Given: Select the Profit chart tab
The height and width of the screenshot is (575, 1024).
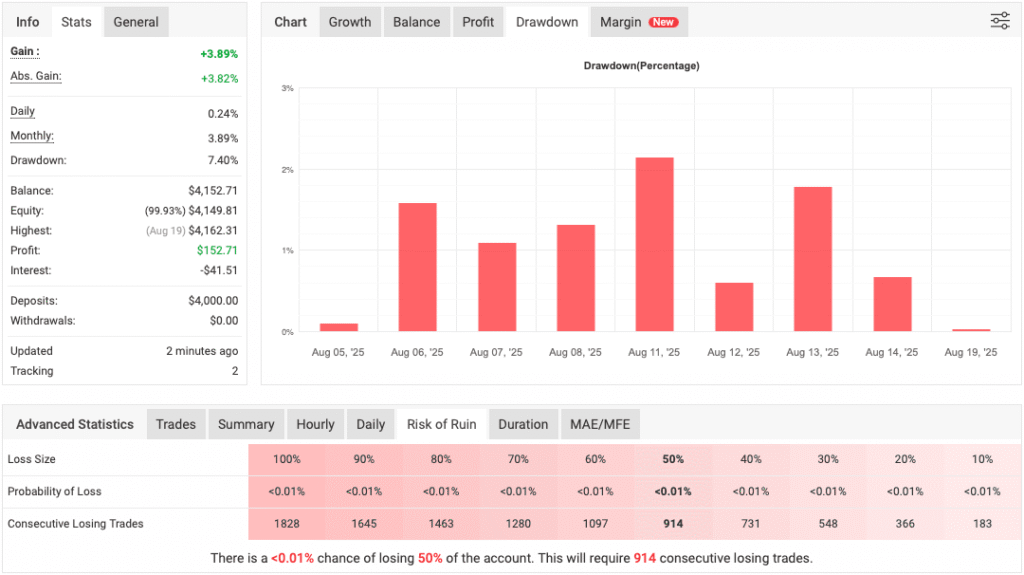Looking at the screenshot, I should tap(478, 22).
